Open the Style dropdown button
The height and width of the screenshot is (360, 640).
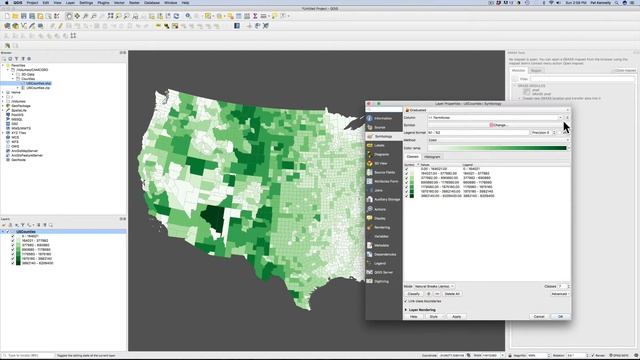[x=435, y=317]
